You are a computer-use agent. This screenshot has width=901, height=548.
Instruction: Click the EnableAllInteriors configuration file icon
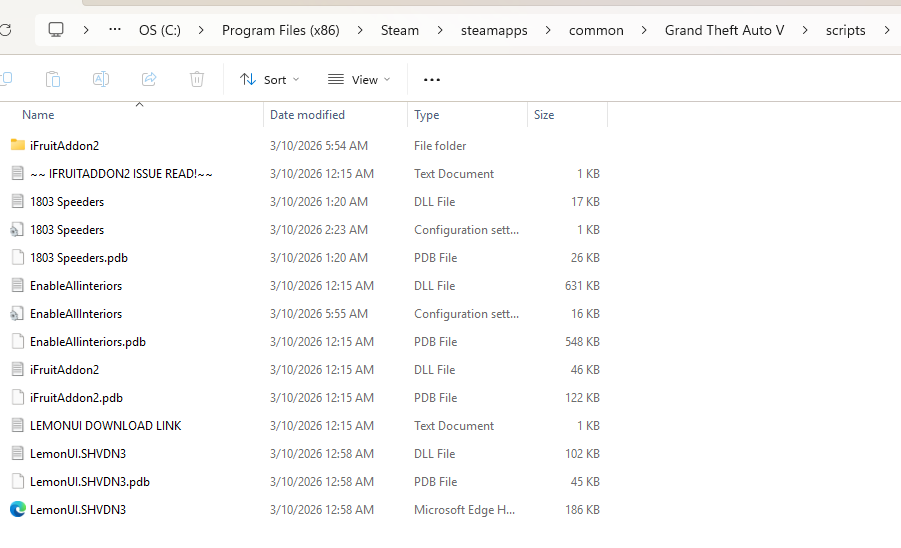point(17,314)
